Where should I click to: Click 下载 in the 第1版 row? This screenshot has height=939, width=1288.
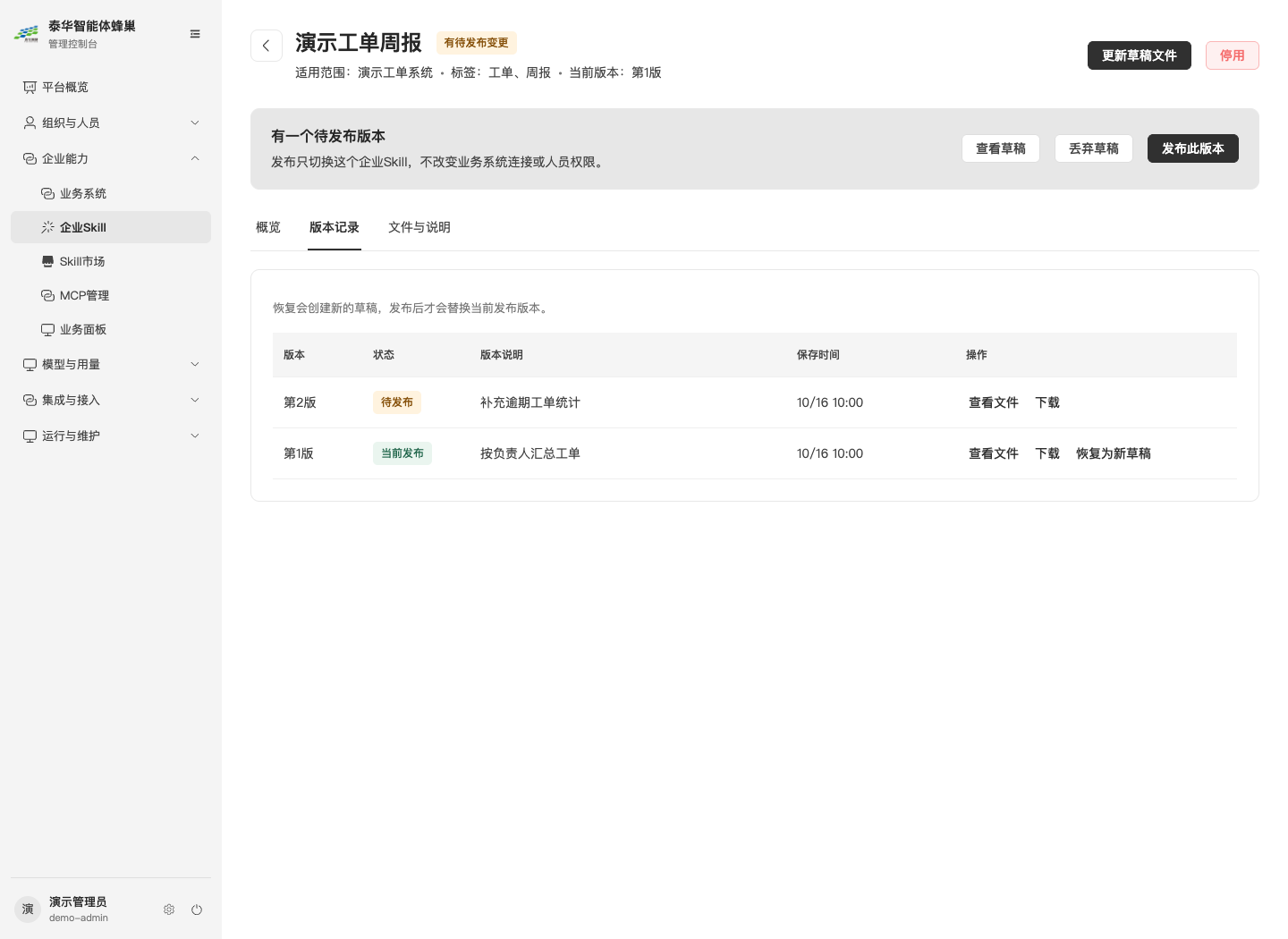[x=1047, y=453]
